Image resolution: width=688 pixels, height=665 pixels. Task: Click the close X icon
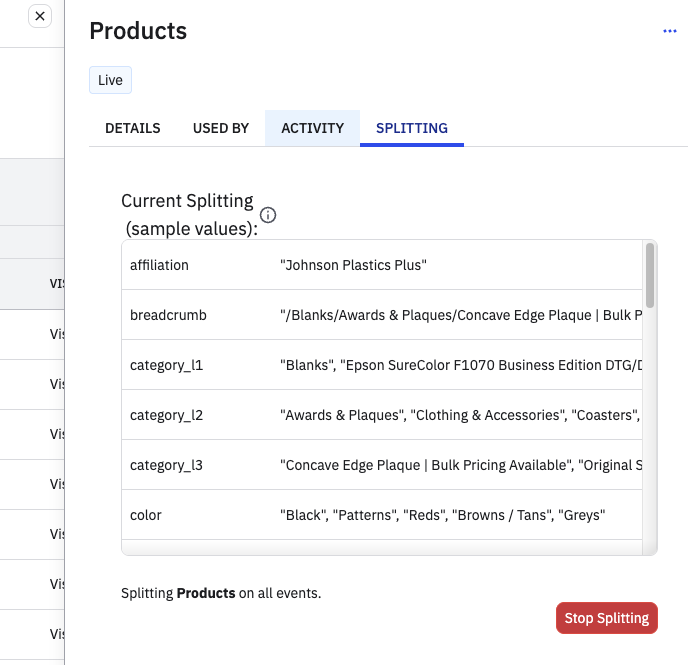[x=40, y=16]
